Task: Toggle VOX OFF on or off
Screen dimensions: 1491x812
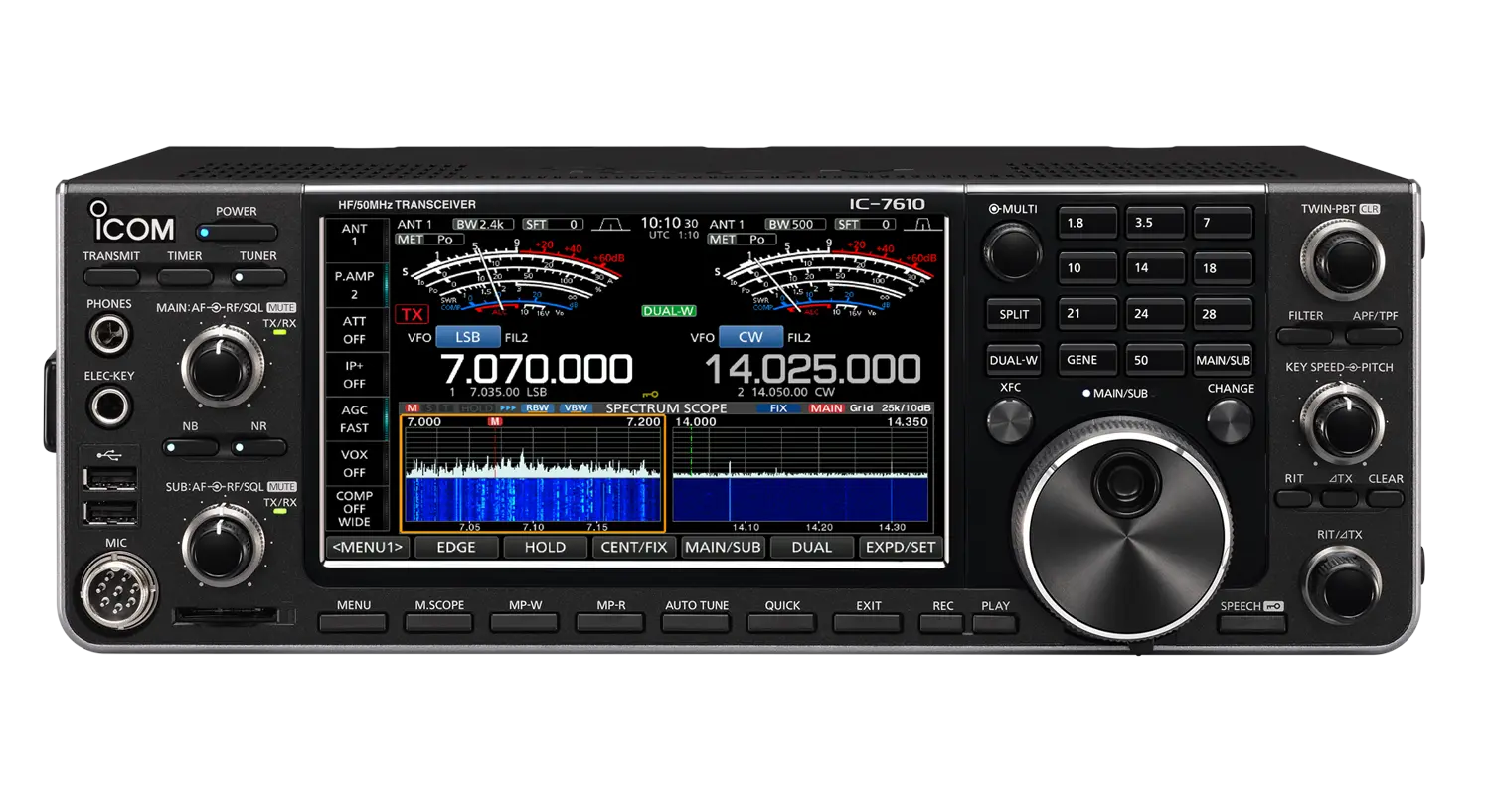Action: coord(356,462)
